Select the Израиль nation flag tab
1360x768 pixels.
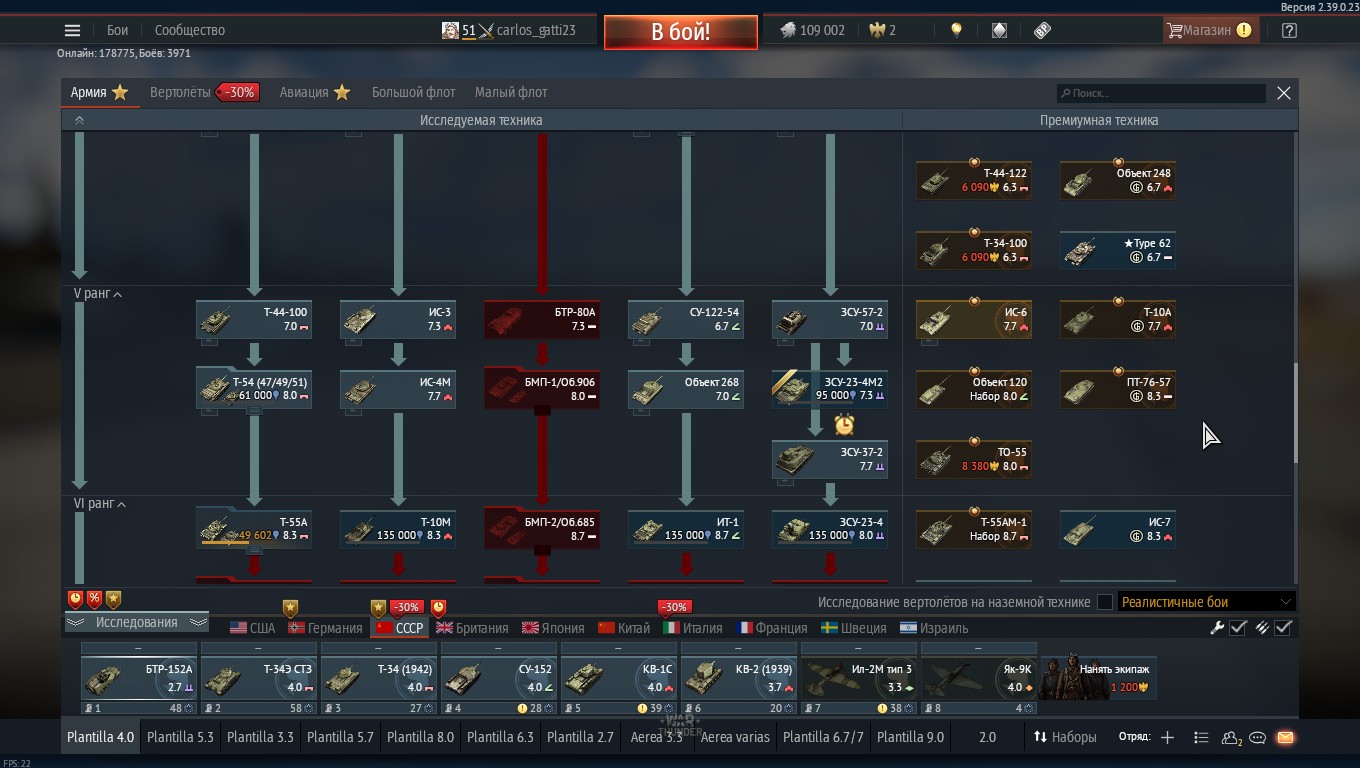(934, 628)
